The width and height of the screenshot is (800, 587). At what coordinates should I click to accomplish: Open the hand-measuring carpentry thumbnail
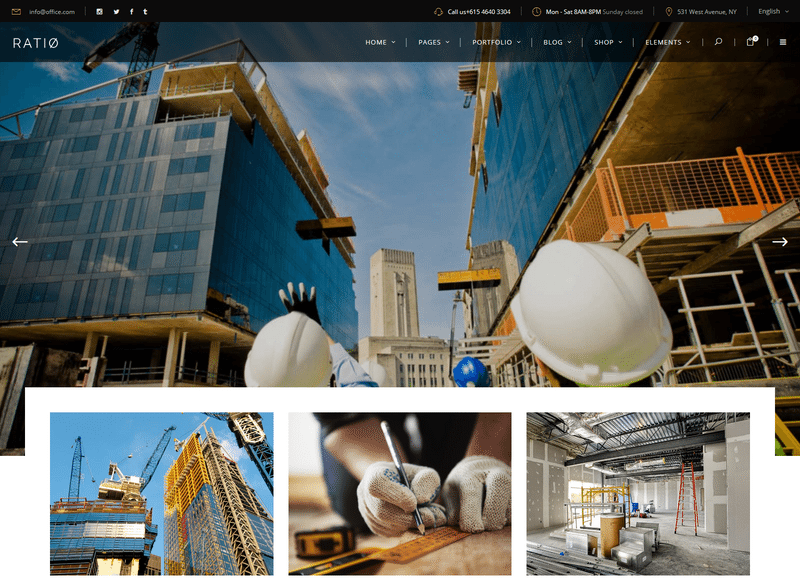399,493
